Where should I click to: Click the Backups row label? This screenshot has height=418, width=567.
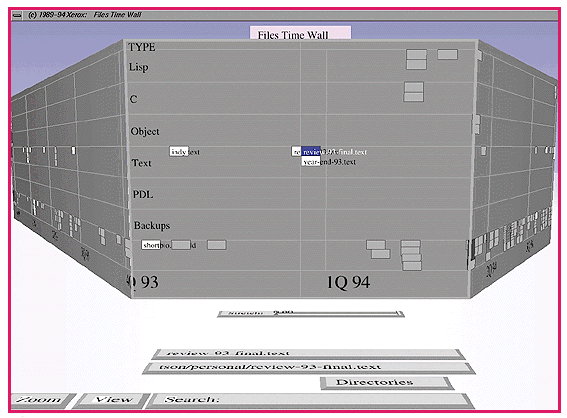[x=152, y=226]
